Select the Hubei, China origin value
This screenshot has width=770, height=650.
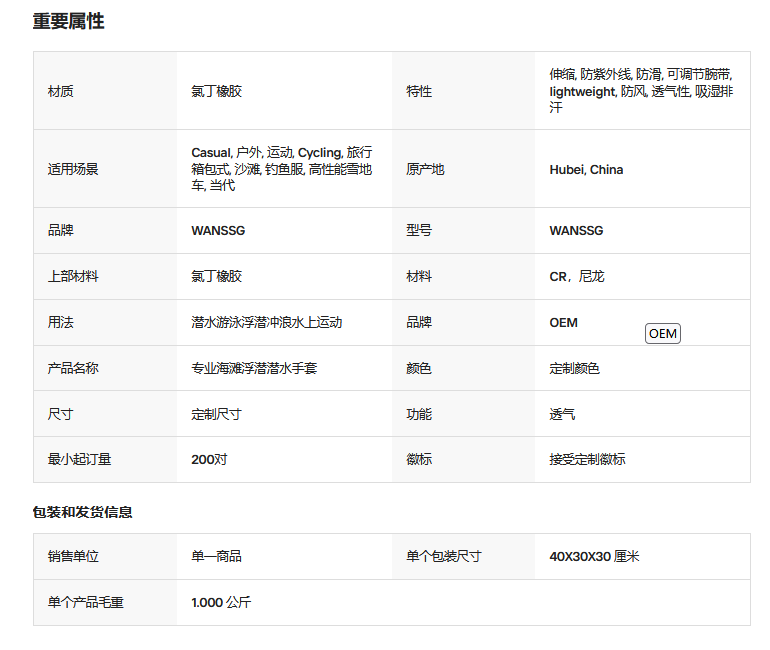586,170
